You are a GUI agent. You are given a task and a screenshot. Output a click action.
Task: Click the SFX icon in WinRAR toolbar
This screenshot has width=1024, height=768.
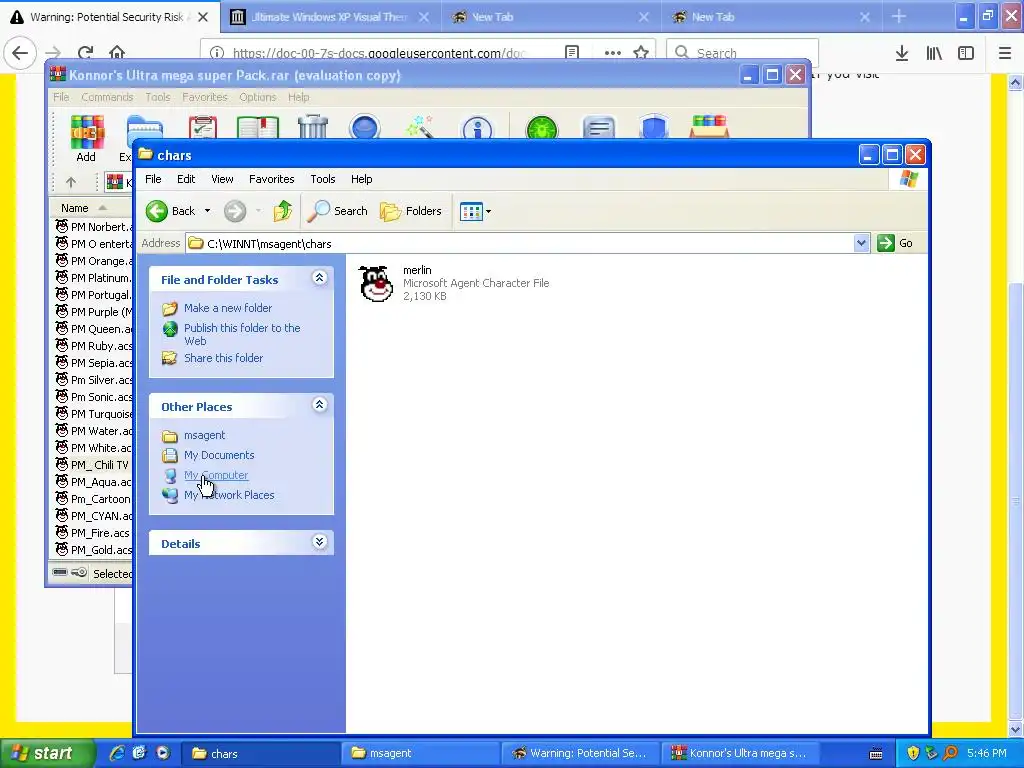tap(709, 126)
